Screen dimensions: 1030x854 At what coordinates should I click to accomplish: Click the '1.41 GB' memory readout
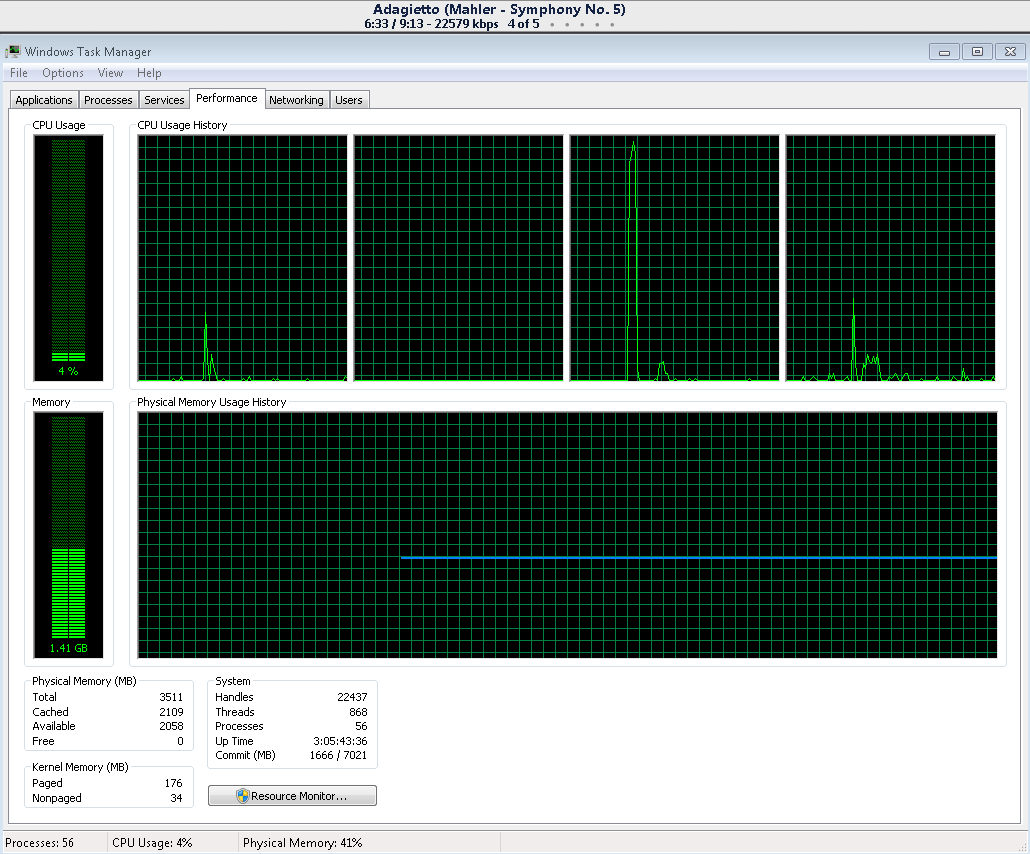click(x=68, y=648)
